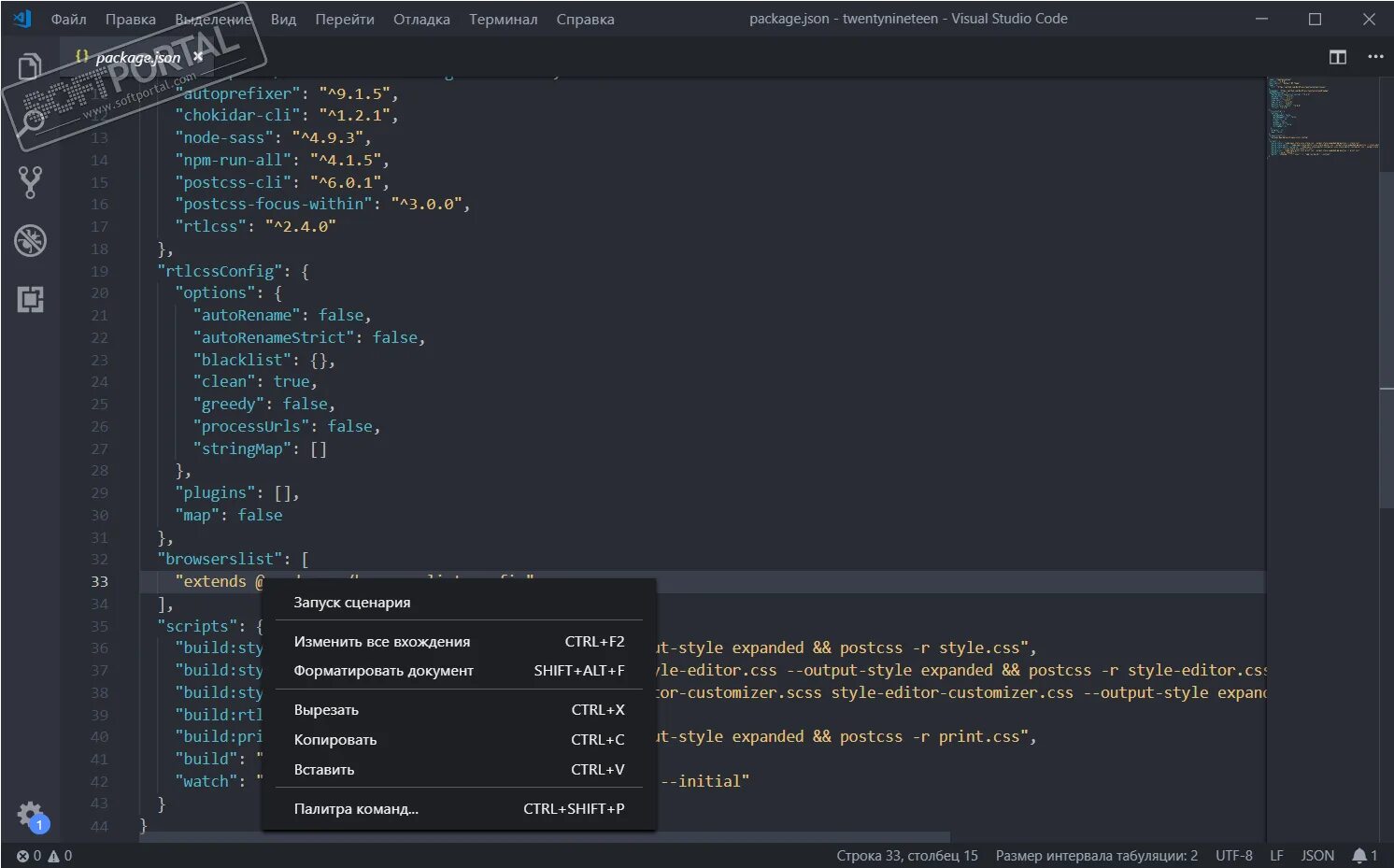Open the editor More Actions menu

coord(1375,57)
